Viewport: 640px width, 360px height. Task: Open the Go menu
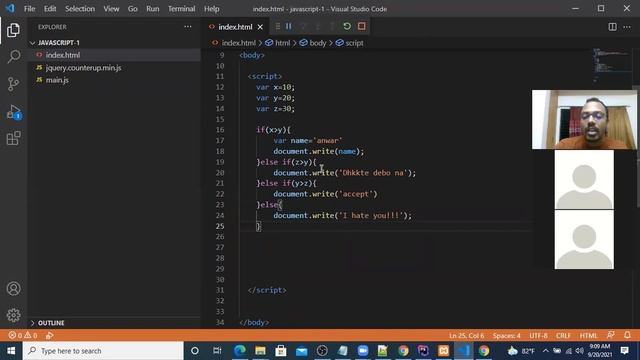coord(133,9)
